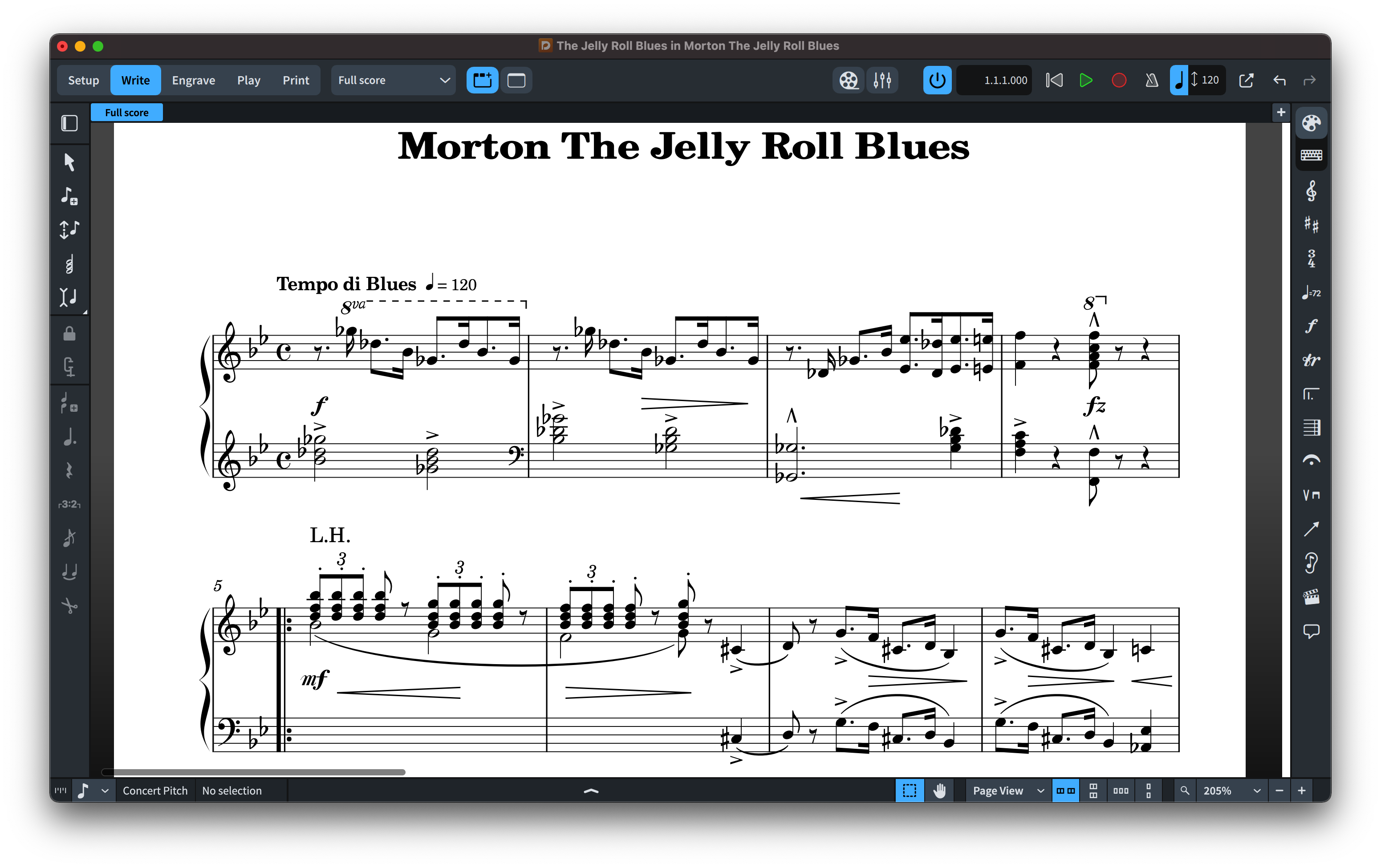Click the undo arrow
The width and height of the screenshot is (1381, 868).
click(1279, 80)
